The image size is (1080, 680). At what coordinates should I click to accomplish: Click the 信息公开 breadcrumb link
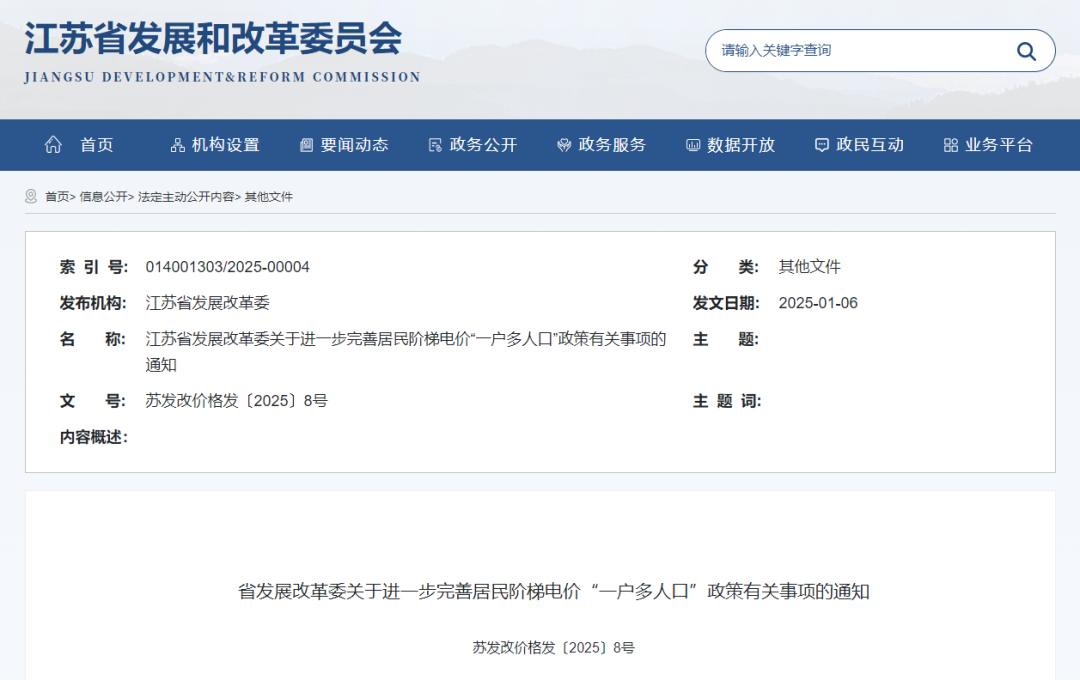tap(103, 197)
